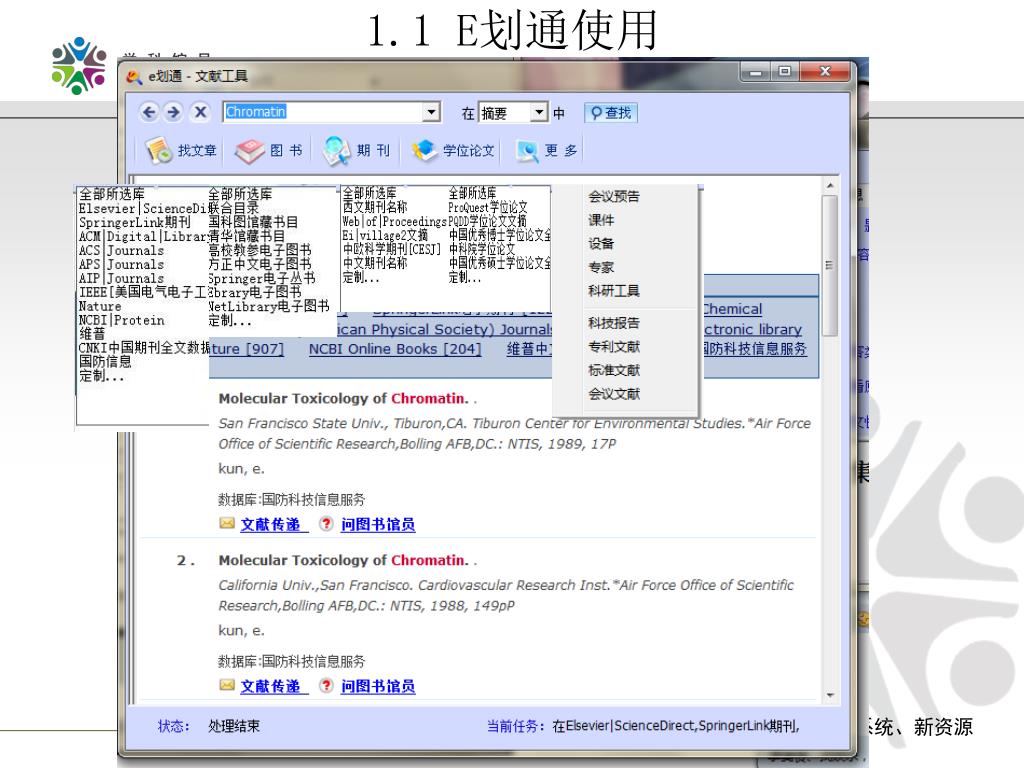Open the 找文章 toolbar item
1024x768 pixels.
(181, 150)
